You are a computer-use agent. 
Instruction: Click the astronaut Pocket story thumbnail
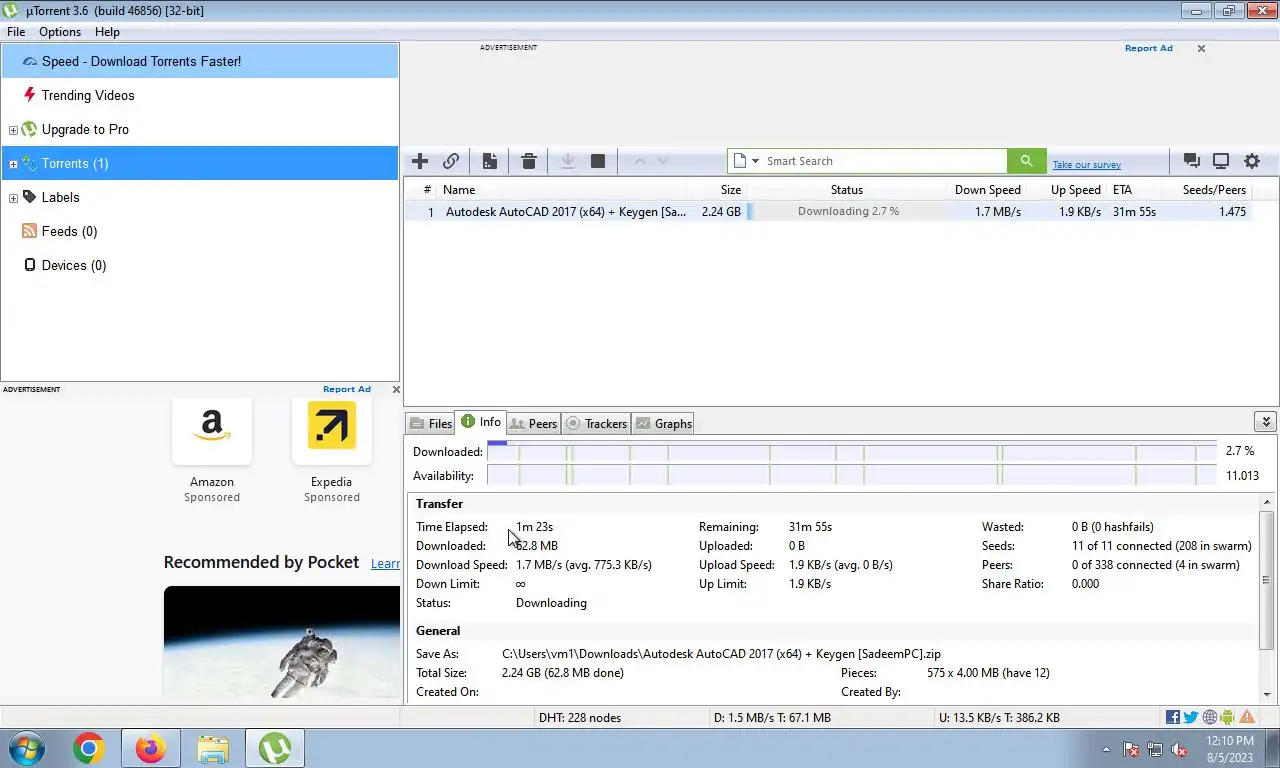point(282,641)
